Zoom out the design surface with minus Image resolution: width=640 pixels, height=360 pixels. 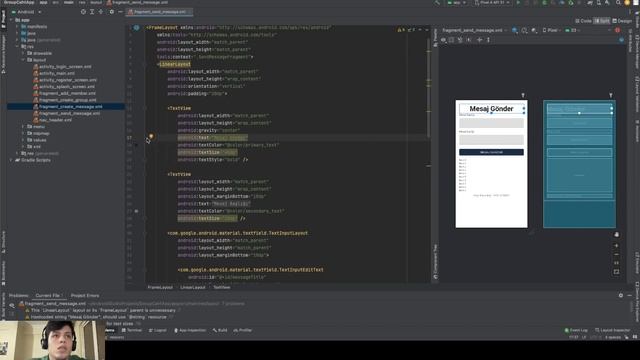point(616,254)
